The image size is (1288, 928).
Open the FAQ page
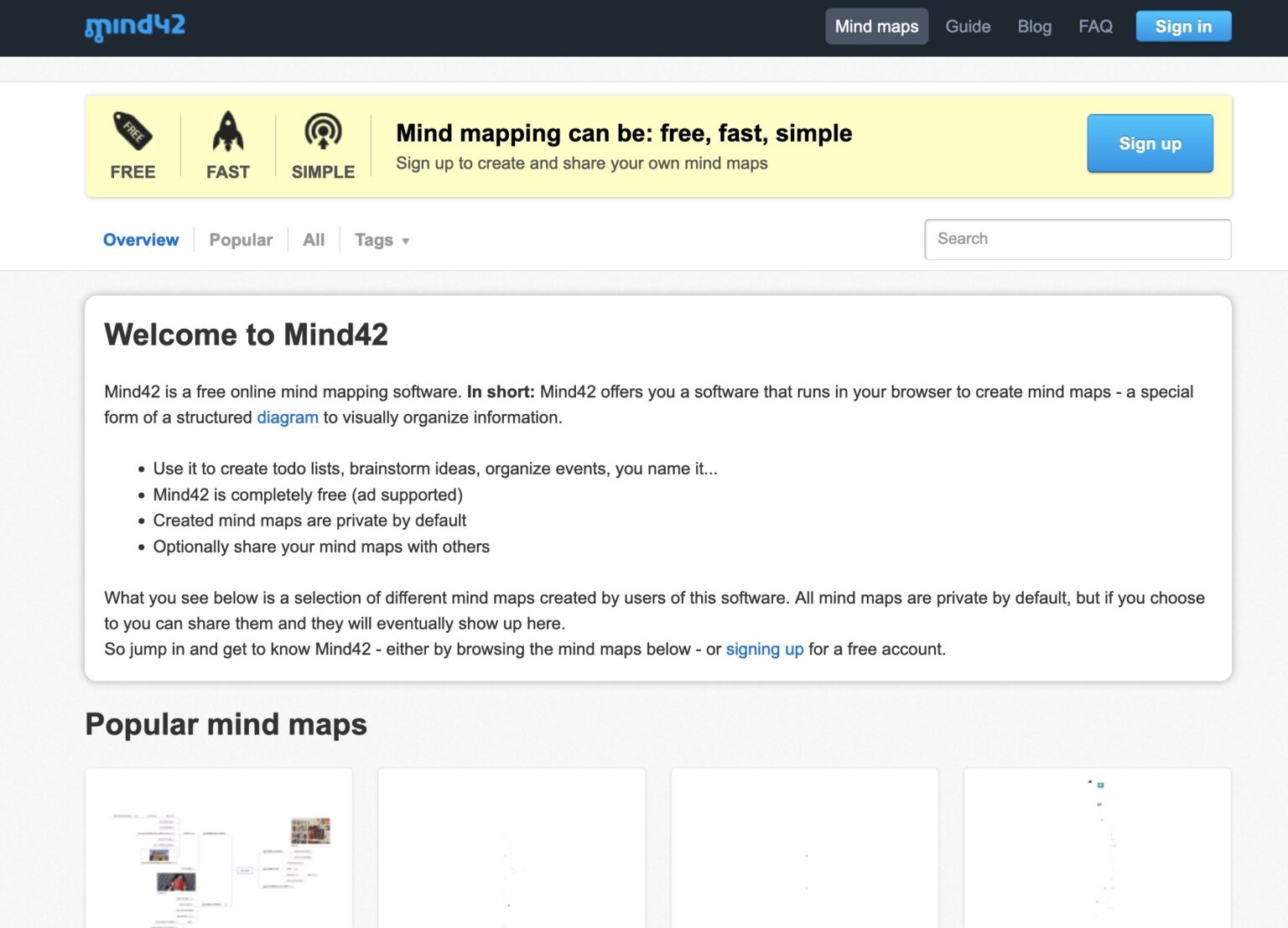click(x=1095, y=27)
